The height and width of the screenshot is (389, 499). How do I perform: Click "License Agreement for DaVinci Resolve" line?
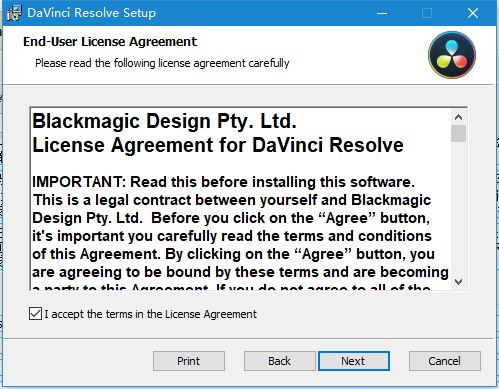(218, 145)
